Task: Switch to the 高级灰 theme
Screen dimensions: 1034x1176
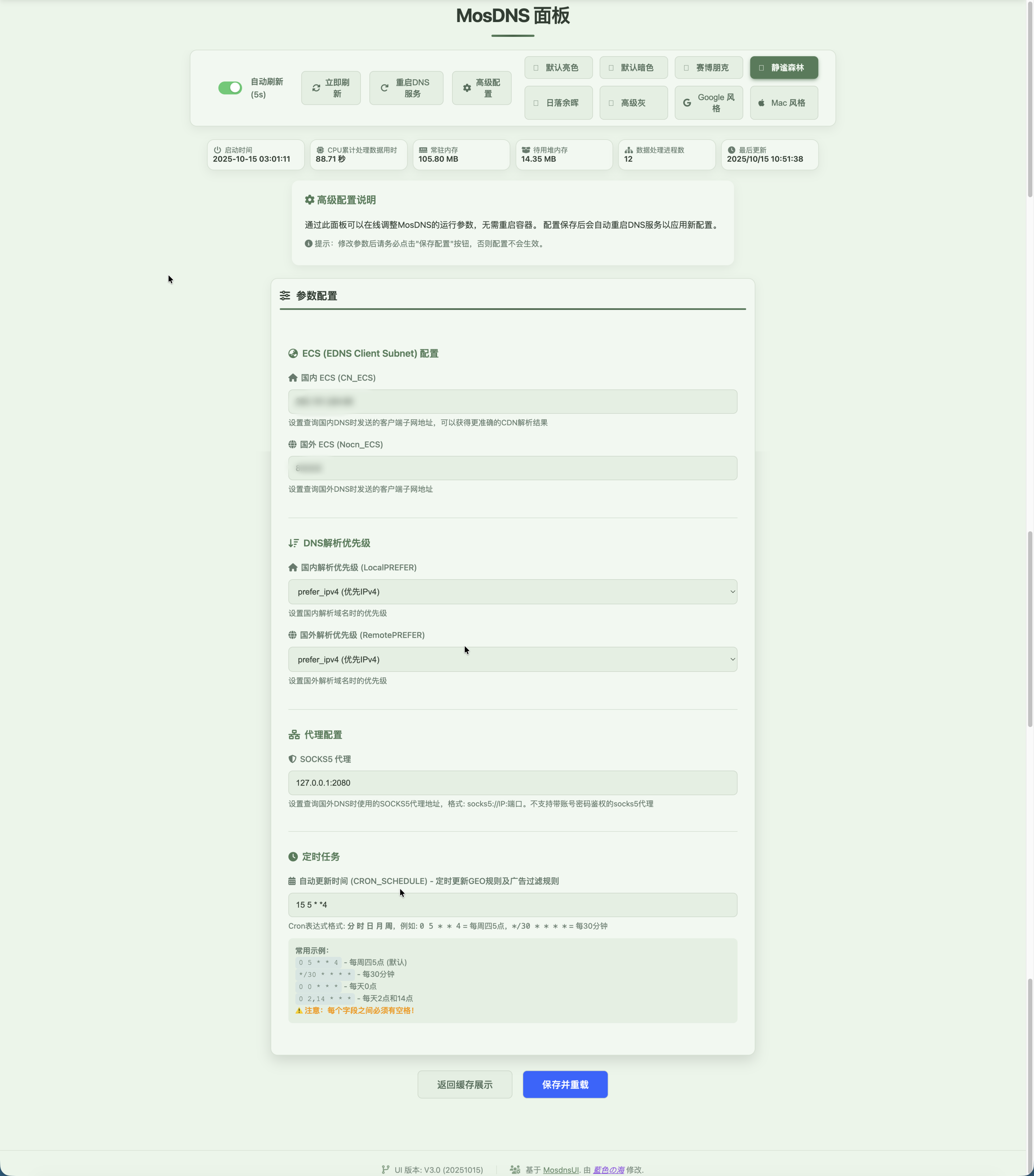Action: click(x=633, y=103)
